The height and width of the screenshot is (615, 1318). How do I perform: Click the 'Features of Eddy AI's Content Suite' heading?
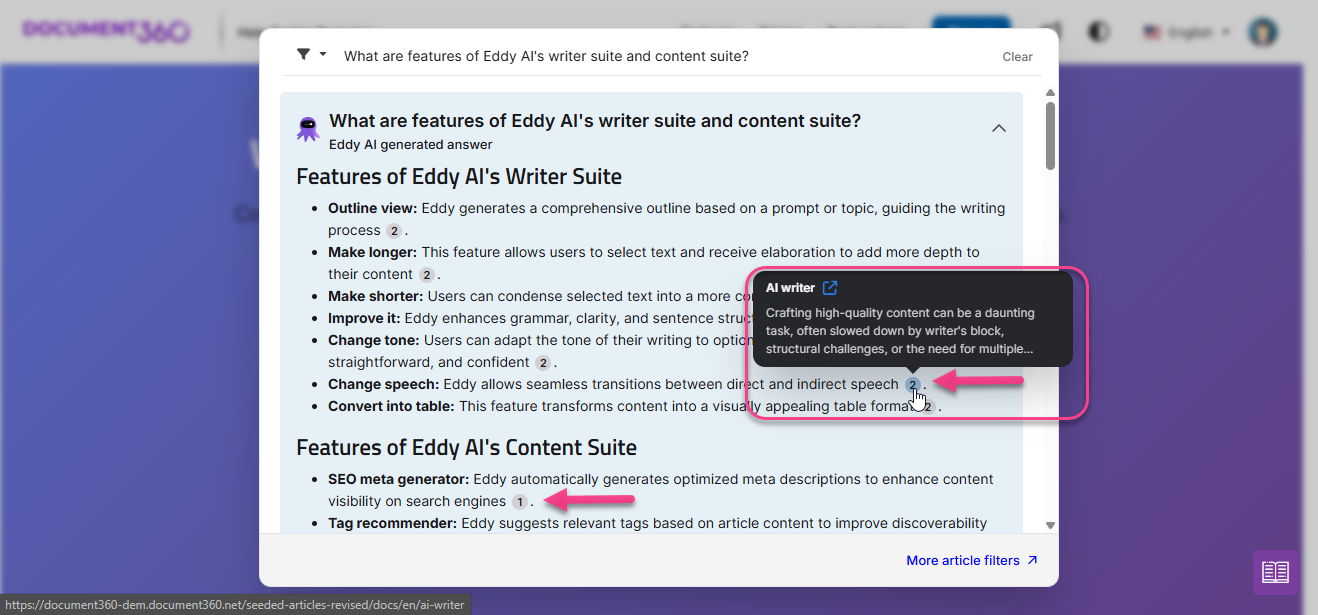pos(466,447)
